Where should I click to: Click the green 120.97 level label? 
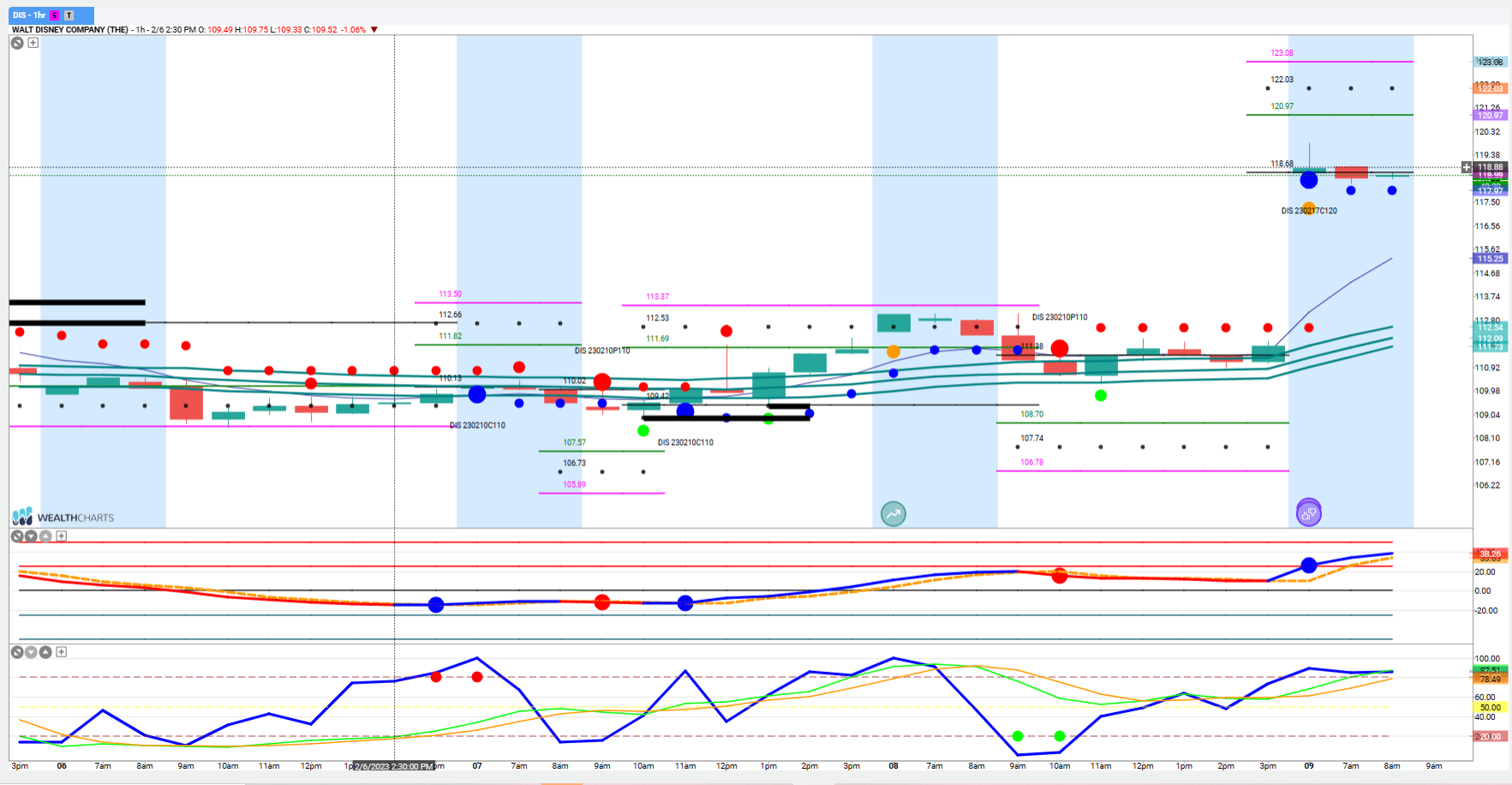coord(1282,106)
